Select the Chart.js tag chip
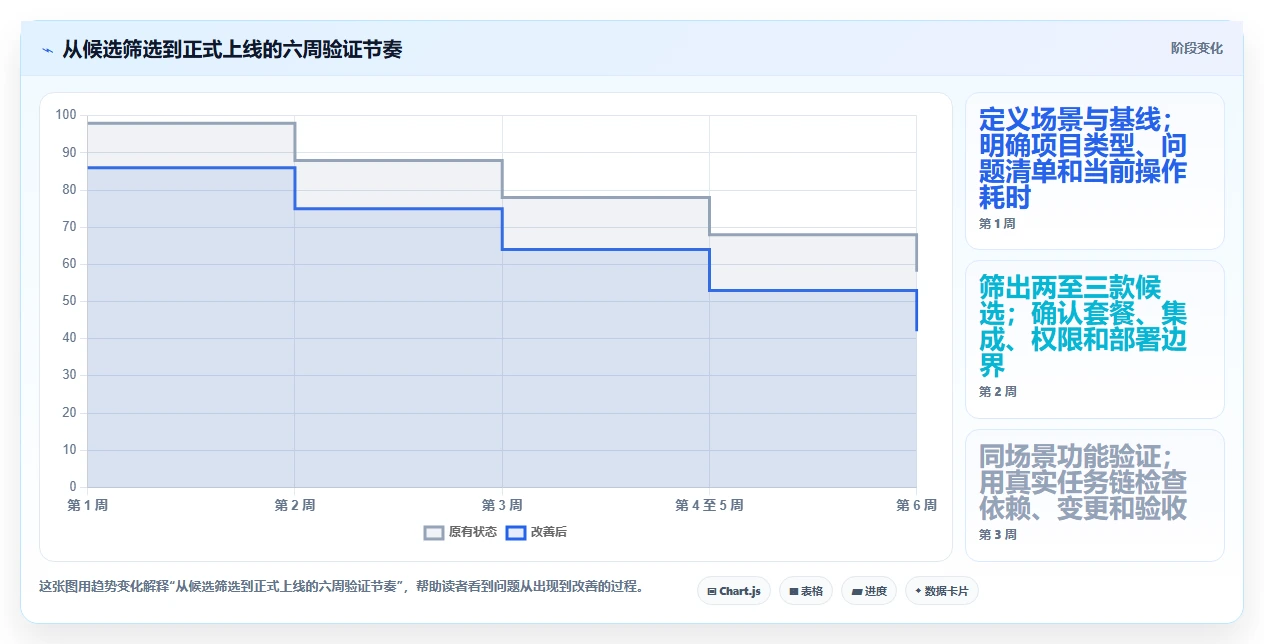Viewport: 1264px width, 644px height. 734,591
